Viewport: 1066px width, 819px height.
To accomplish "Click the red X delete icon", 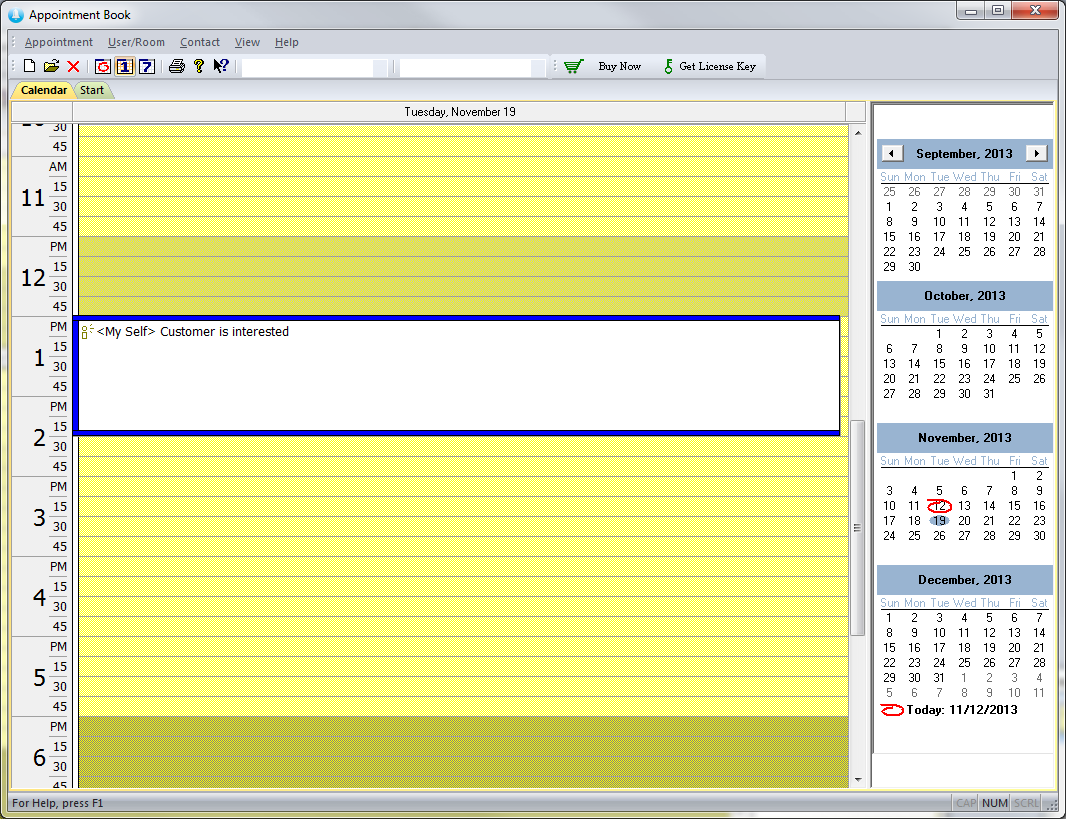I will click(73, 67).
